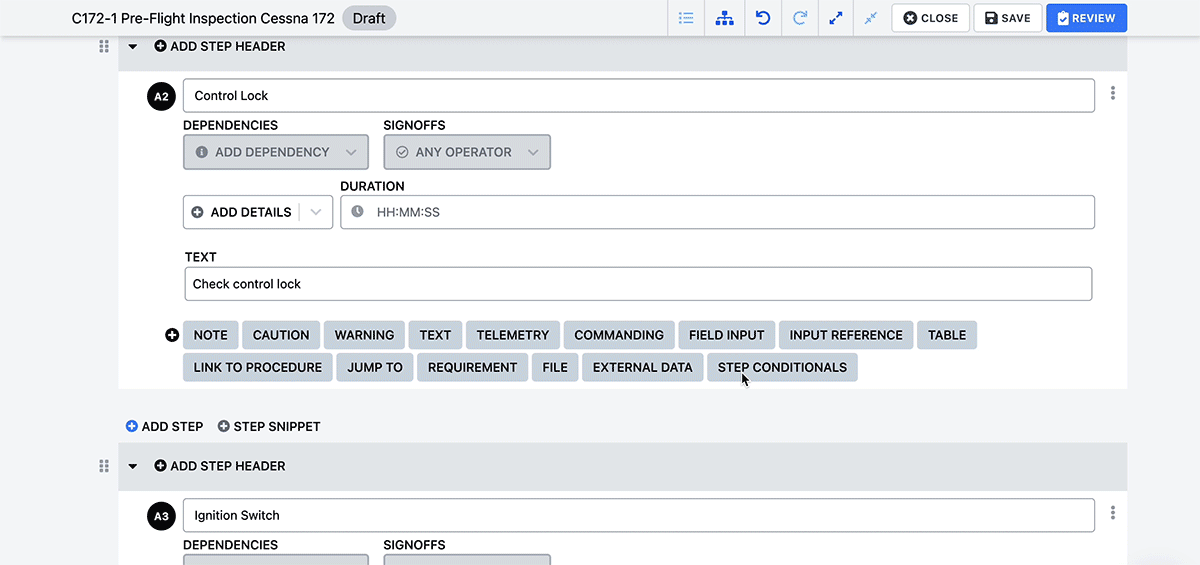Open the Any Operator signoff dropdown

point(467,152)
